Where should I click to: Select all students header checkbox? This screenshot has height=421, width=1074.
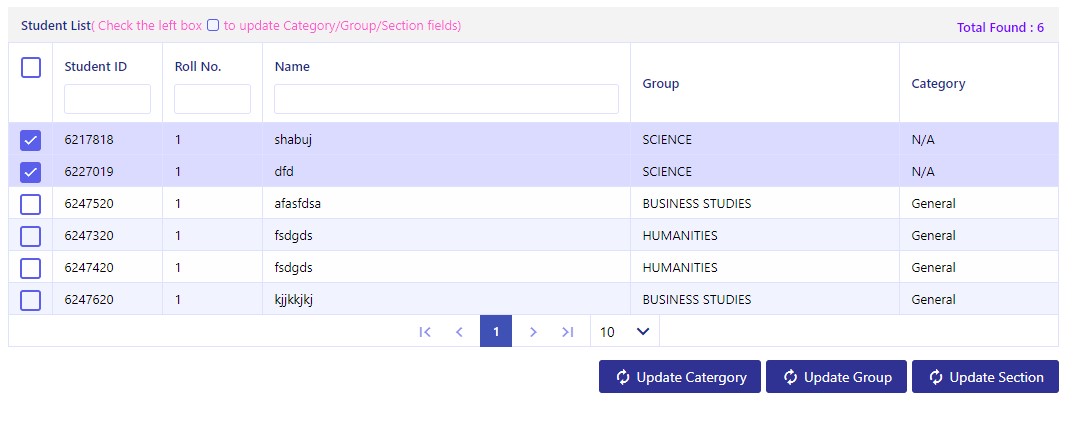31,68
